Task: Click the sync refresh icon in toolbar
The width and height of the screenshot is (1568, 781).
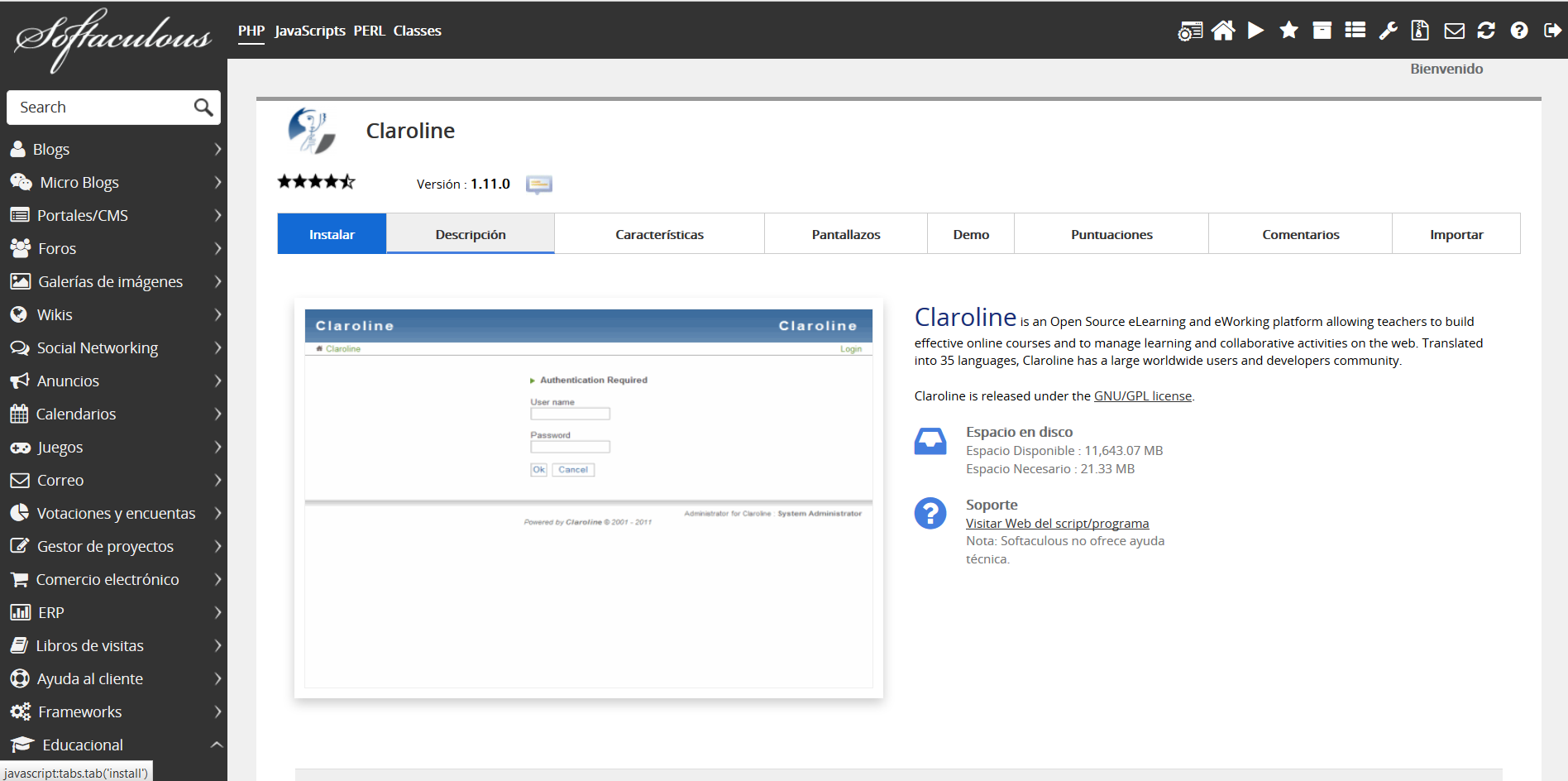Action: 1486,31
